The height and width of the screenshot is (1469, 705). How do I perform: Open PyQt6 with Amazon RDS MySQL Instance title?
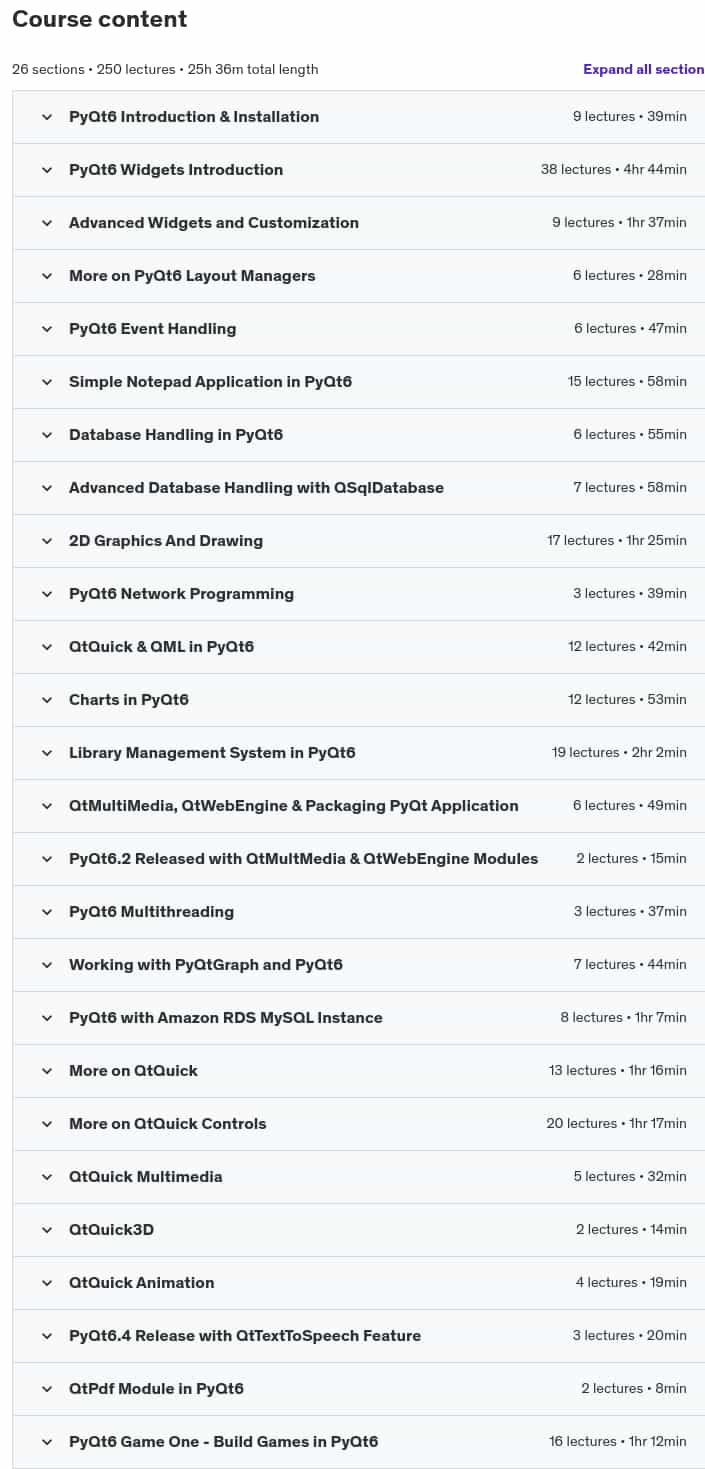[x=226, y=1018]
